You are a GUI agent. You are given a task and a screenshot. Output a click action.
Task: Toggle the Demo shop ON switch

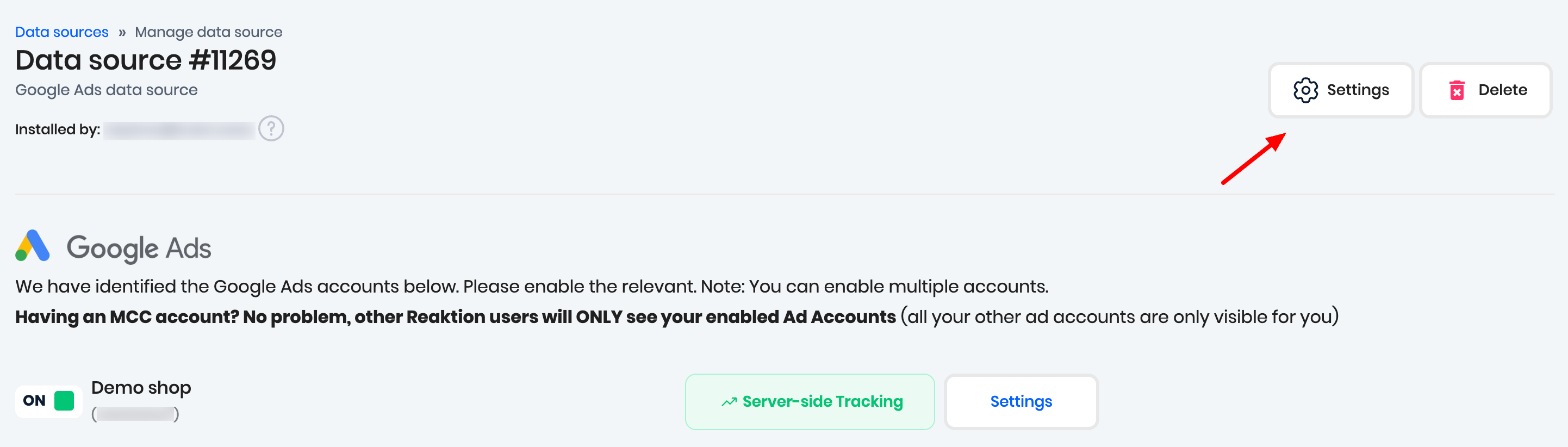pyautogui.click(x=49, y=401)
